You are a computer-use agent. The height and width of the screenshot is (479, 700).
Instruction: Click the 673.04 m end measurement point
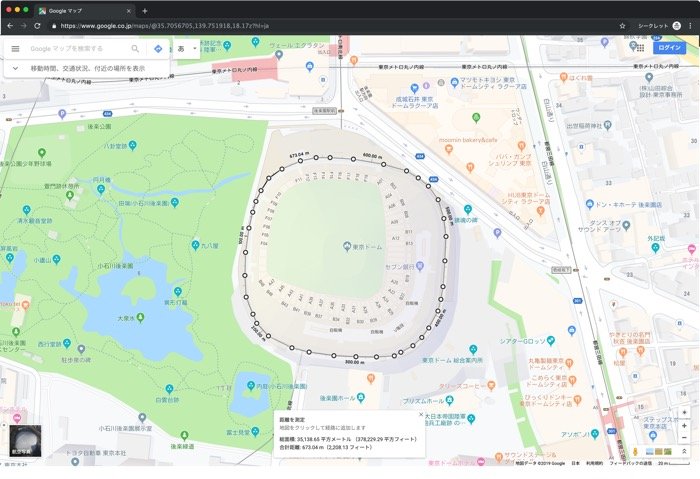pyautogui.click(x=300, y=161)
